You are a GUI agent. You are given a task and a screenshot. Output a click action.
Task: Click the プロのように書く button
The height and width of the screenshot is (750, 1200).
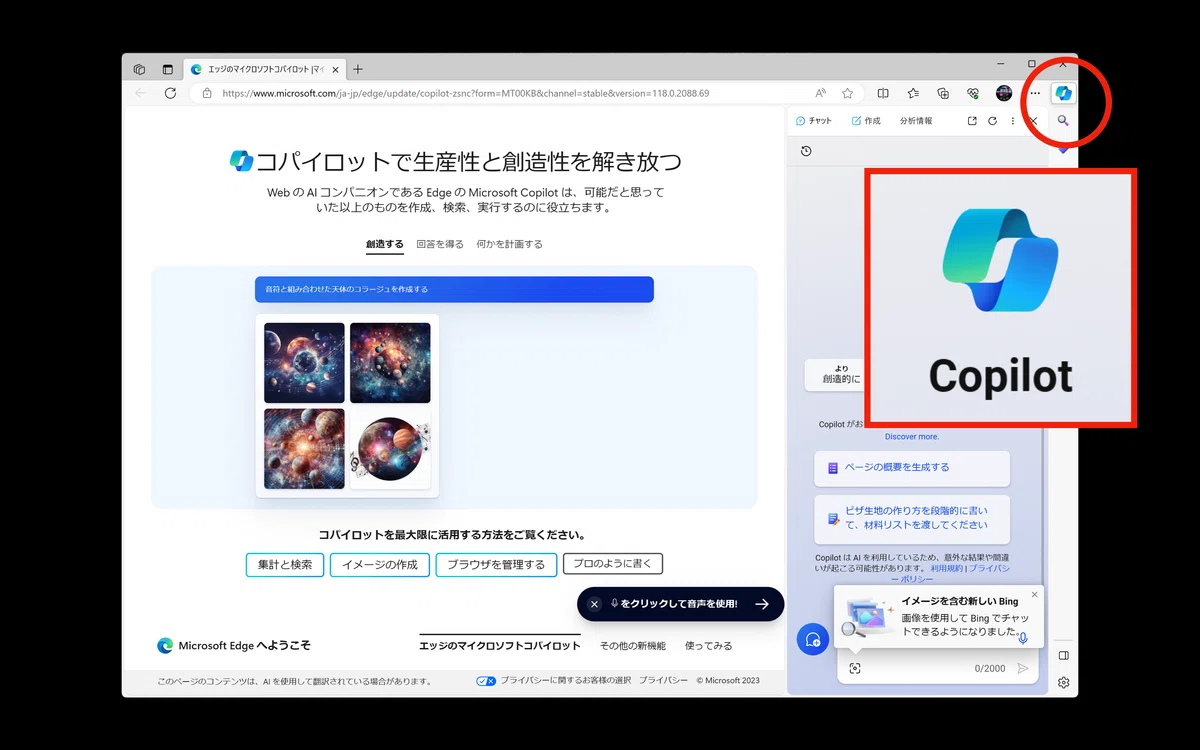click(x=613, y=564)
